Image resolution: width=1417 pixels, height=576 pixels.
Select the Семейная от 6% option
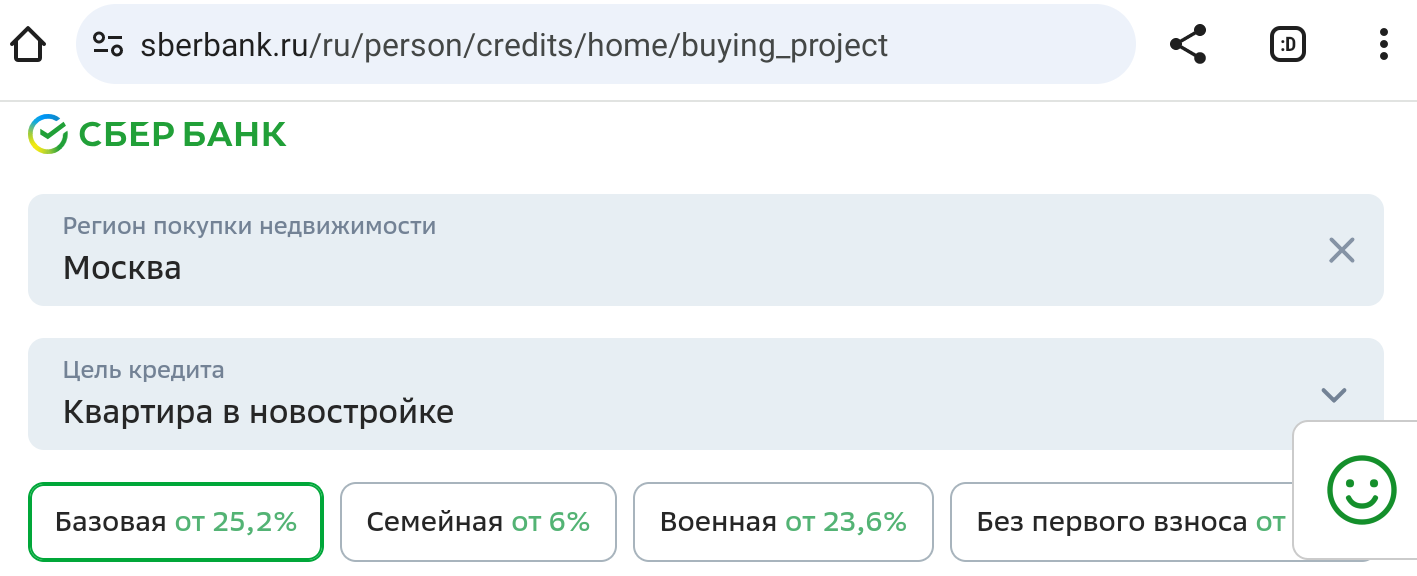478,522
